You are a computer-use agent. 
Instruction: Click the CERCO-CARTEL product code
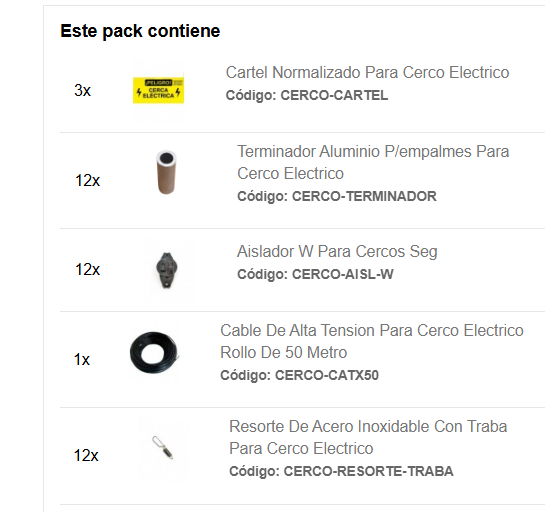pos(334,95)
